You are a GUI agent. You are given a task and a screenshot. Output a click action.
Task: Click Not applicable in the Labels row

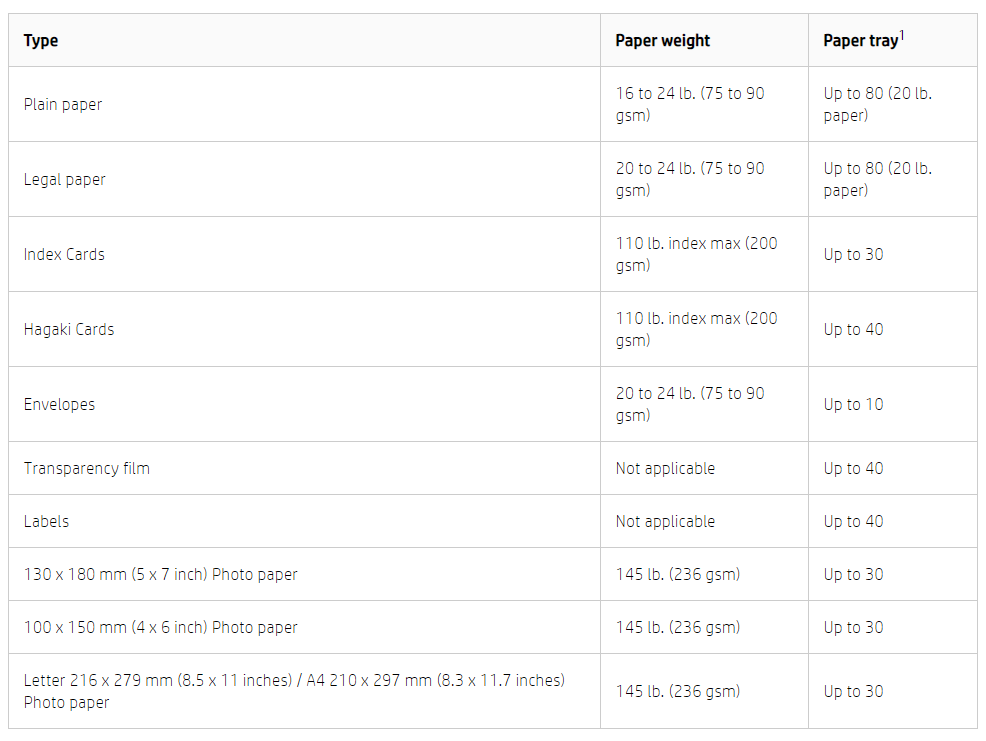[x=665, y=521]
